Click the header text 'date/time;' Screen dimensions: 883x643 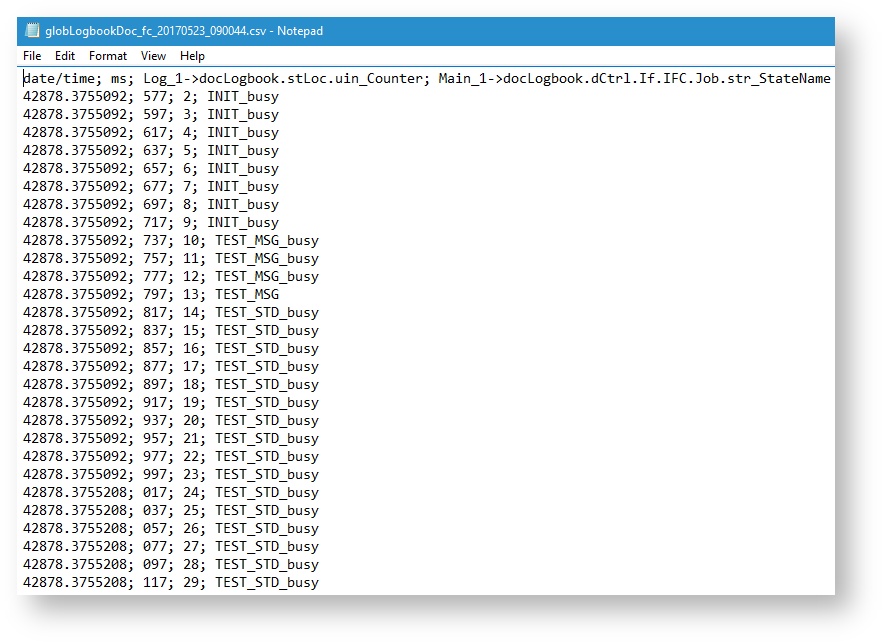[x=63, y=78]
